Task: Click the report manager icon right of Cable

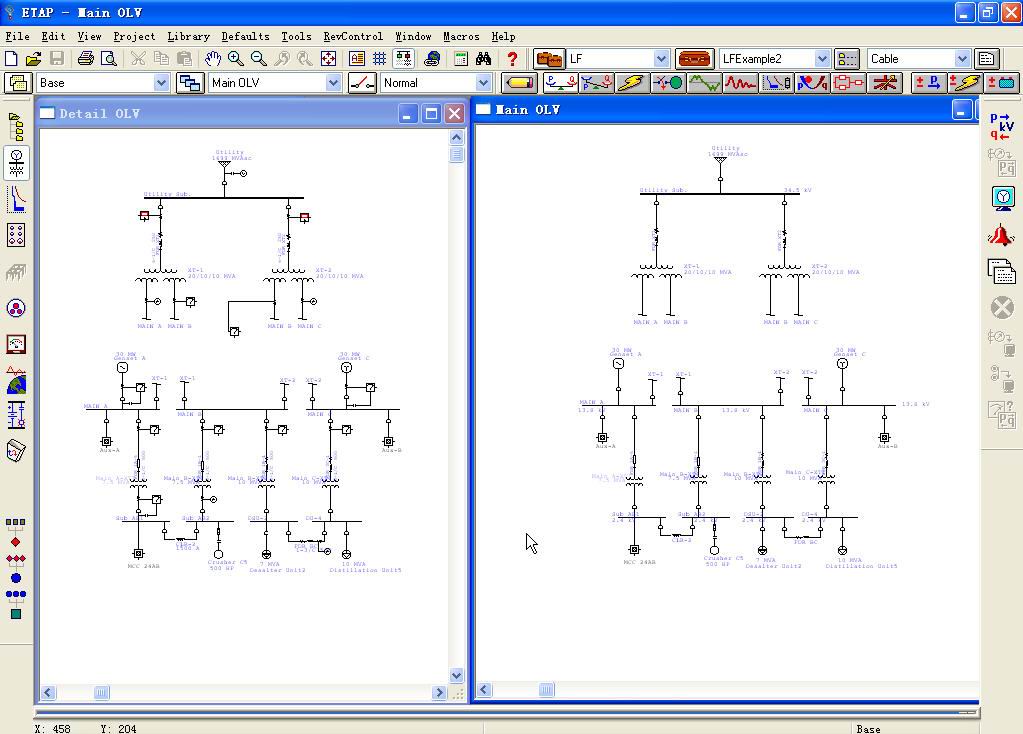Action: click(987, 59)
